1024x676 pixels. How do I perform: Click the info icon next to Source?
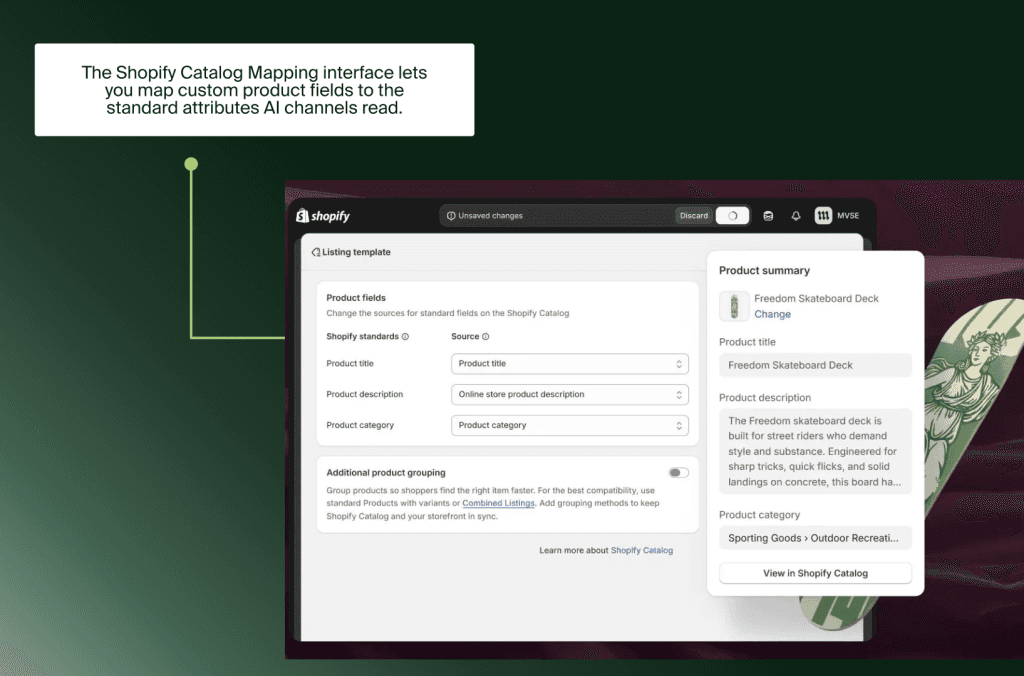coord(485,336)
